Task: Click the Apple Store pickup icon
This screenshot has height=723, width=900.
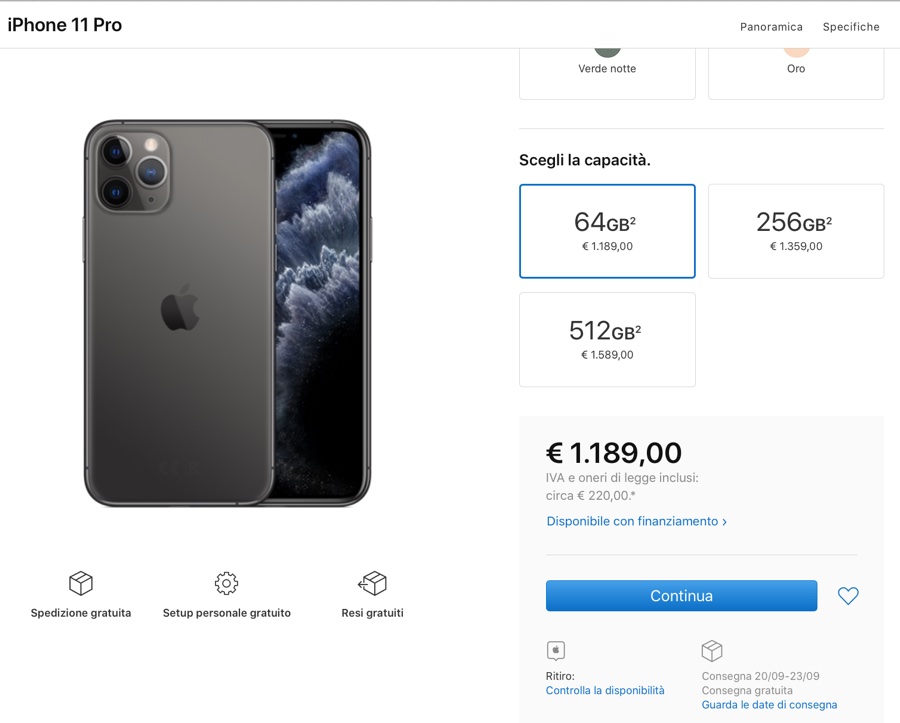Action: click(x=556, y=651)
